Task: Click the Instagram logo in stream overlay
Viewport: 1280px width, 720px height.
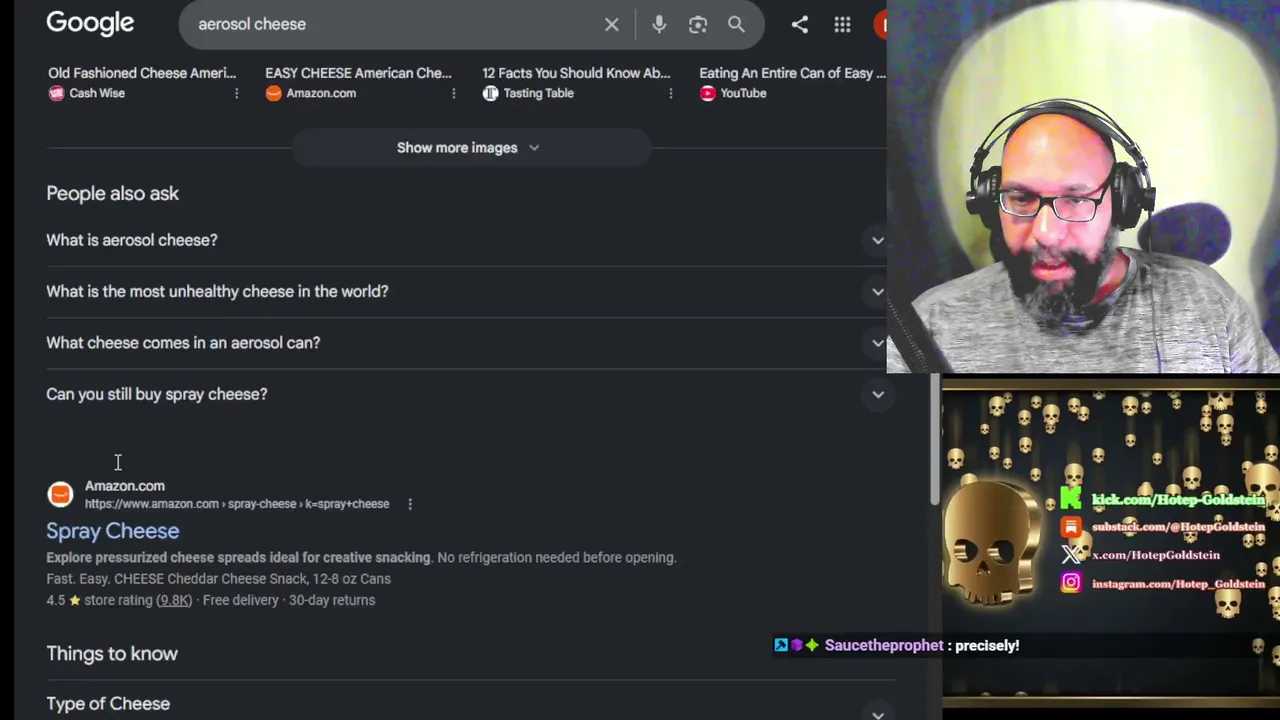Action: (1071, 583)
